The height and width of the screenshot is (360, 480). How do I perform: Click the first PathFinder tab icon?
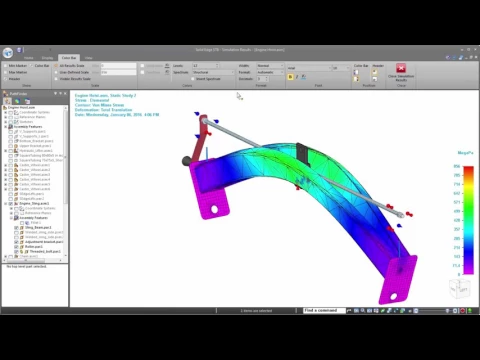[x=7, y=101]
